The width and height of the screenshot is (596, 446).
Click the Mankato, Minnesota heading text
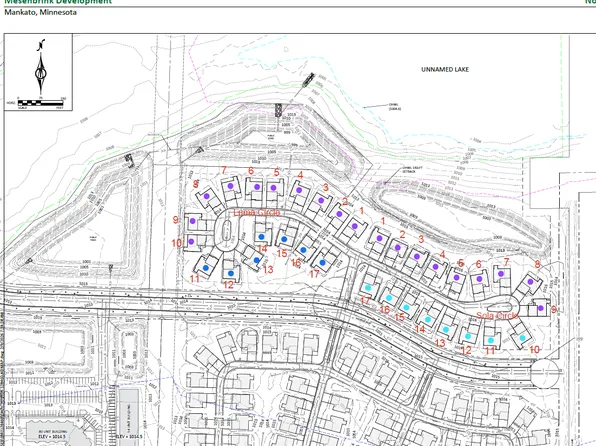coord(40,12)
